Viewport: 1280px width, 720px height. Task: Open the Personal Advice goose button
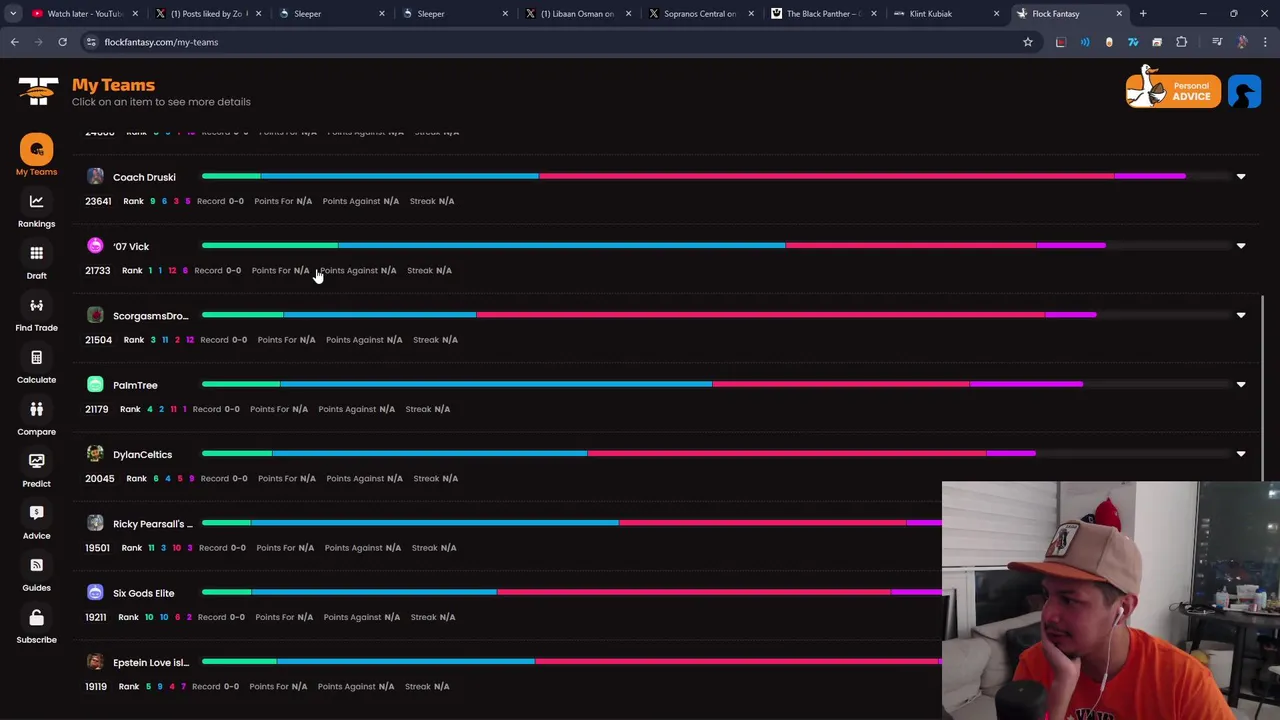pyautogui.click(x=1172, y=90)
